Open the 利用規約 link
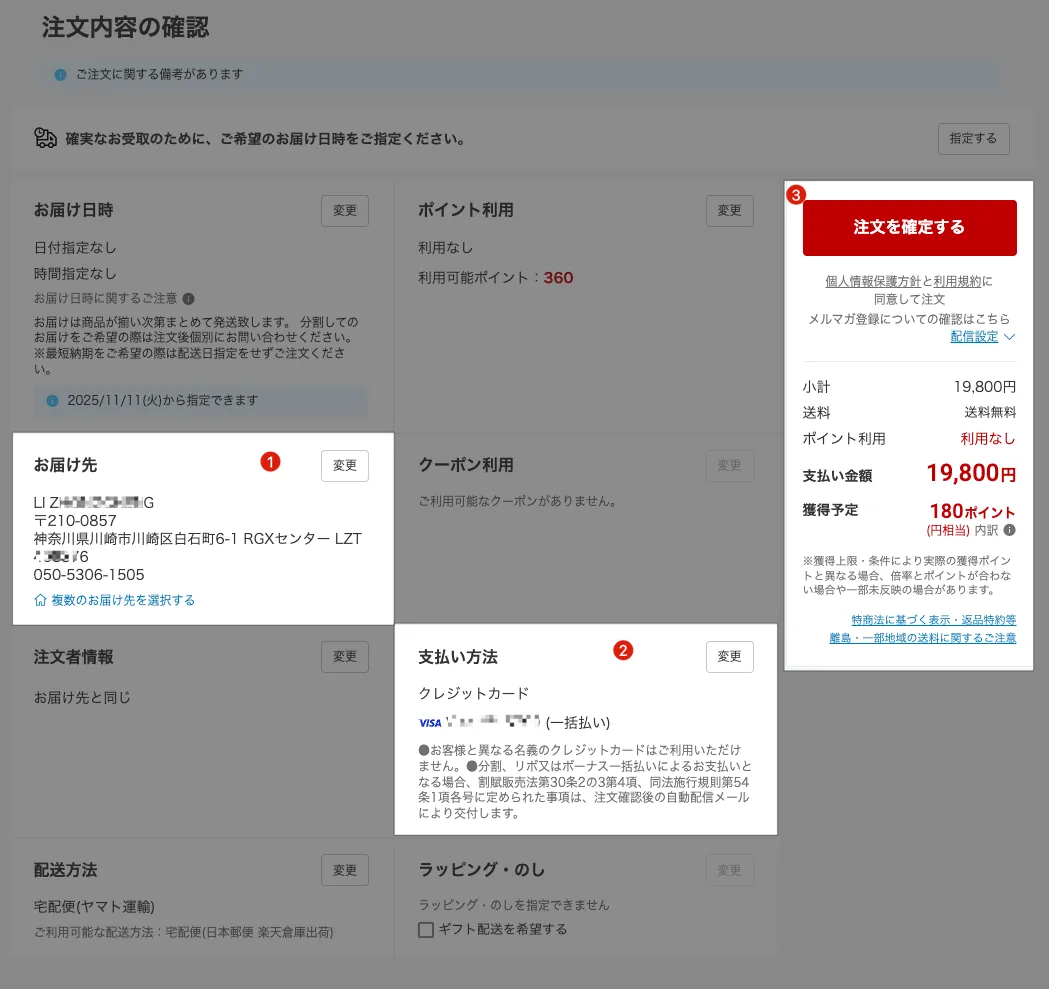This screenshot has height=989, width=1049. 957,281
